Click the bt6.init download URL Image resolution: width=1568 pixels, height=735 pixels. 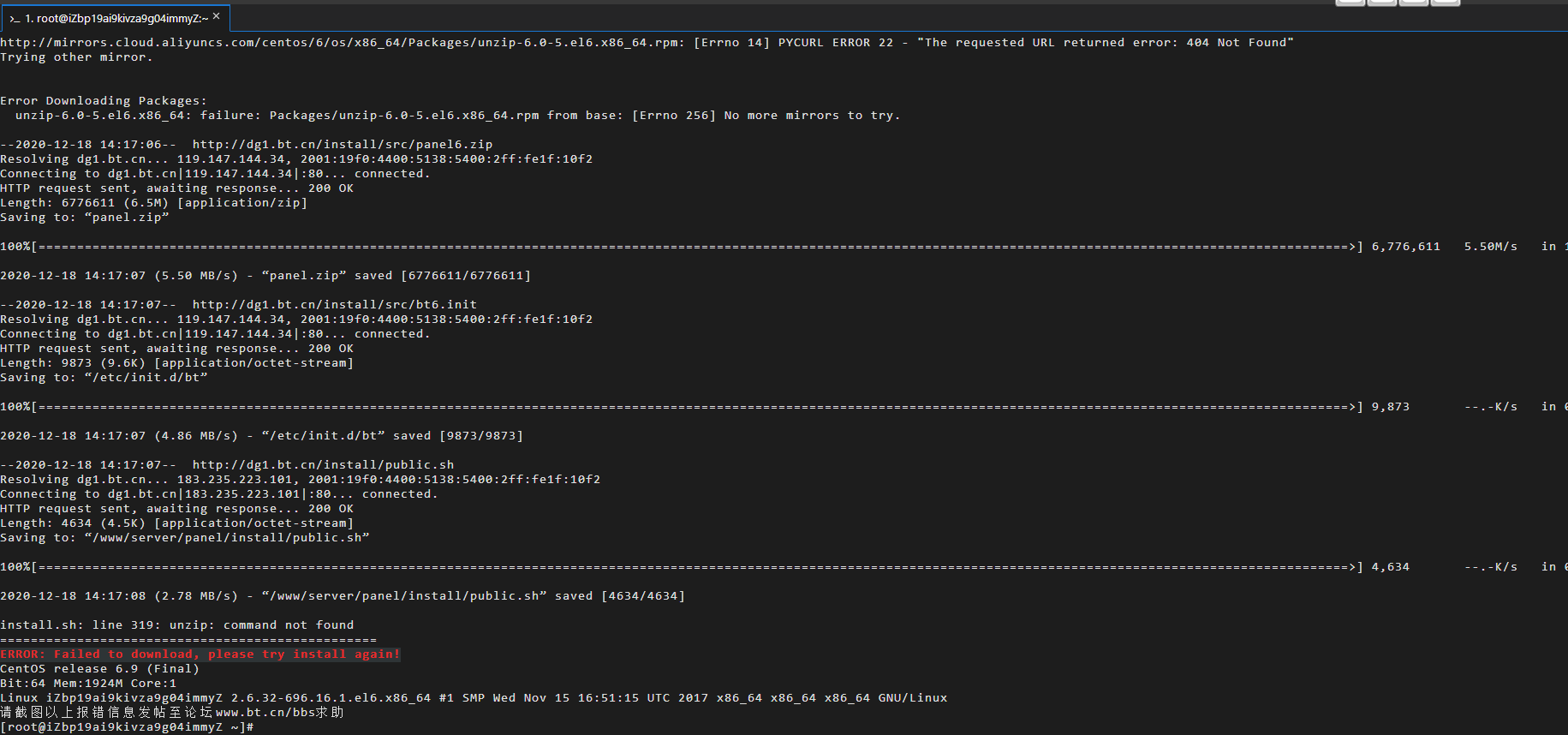point(335,305)
